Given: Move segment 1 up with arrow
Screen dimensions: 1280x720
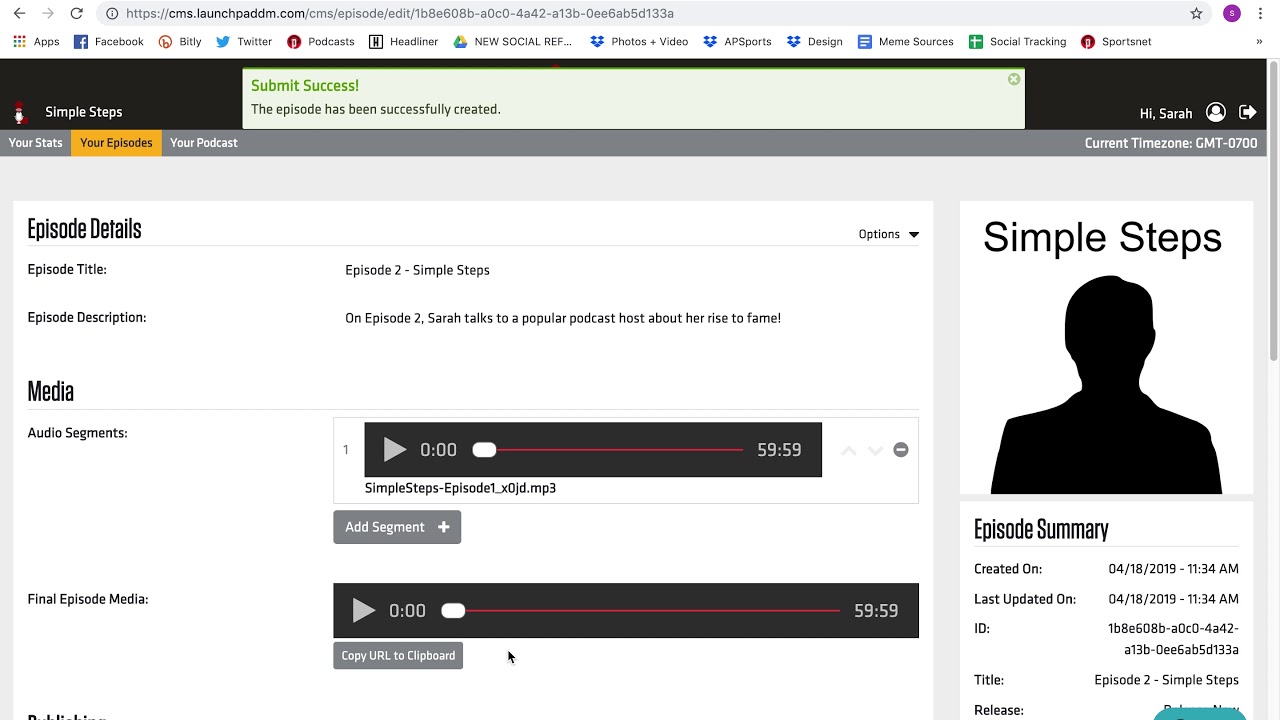Looking at the screenshot, I should coord(848,450).
